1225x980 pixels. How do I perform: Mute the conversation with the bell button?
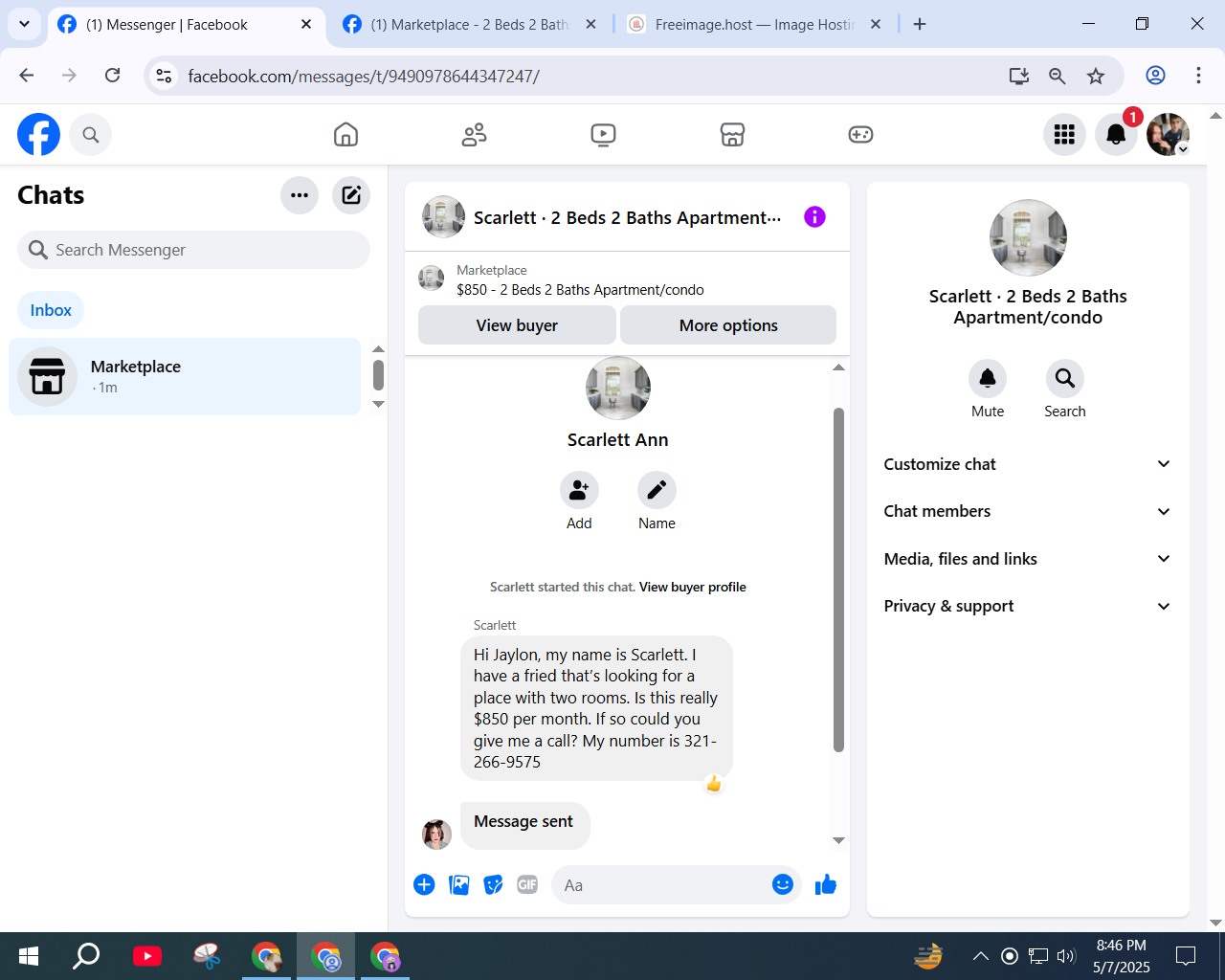988,379
